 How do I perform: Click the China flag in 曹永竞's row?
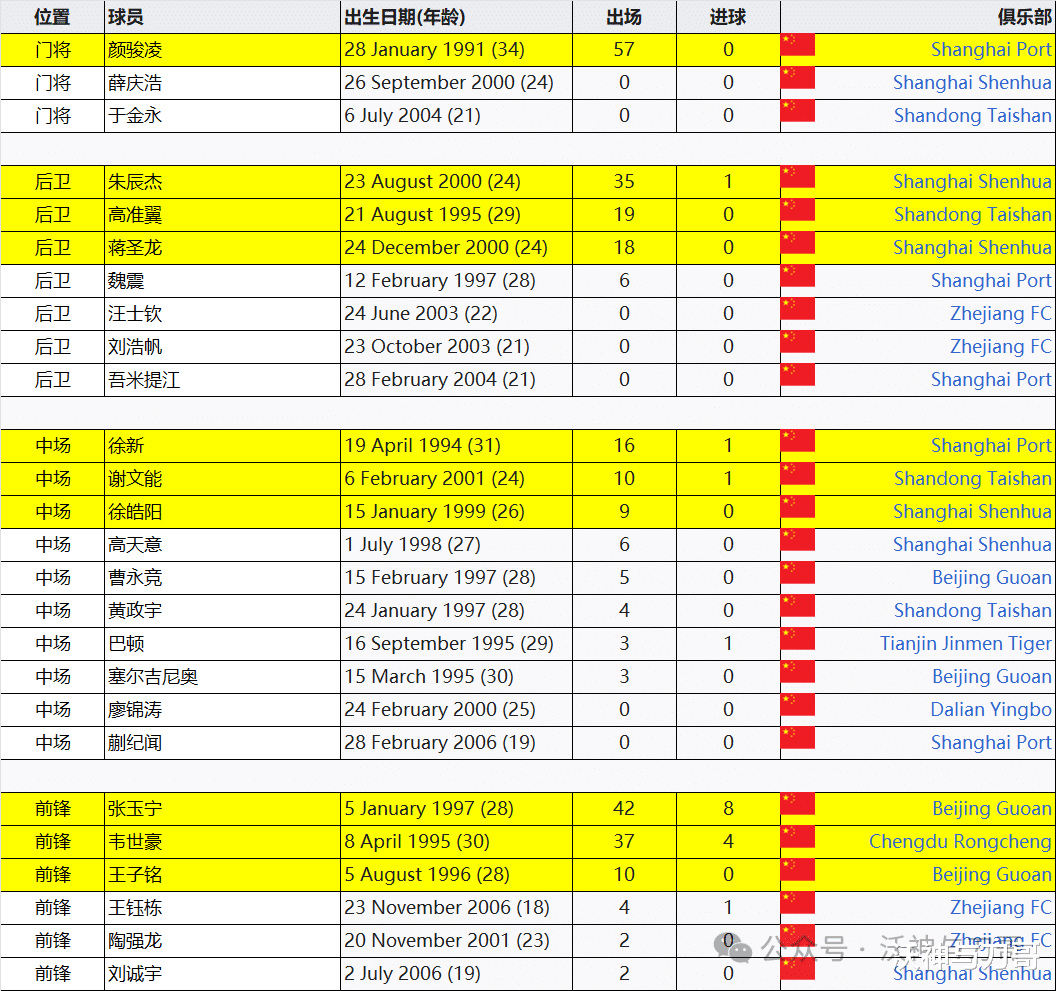click(798, 573)
